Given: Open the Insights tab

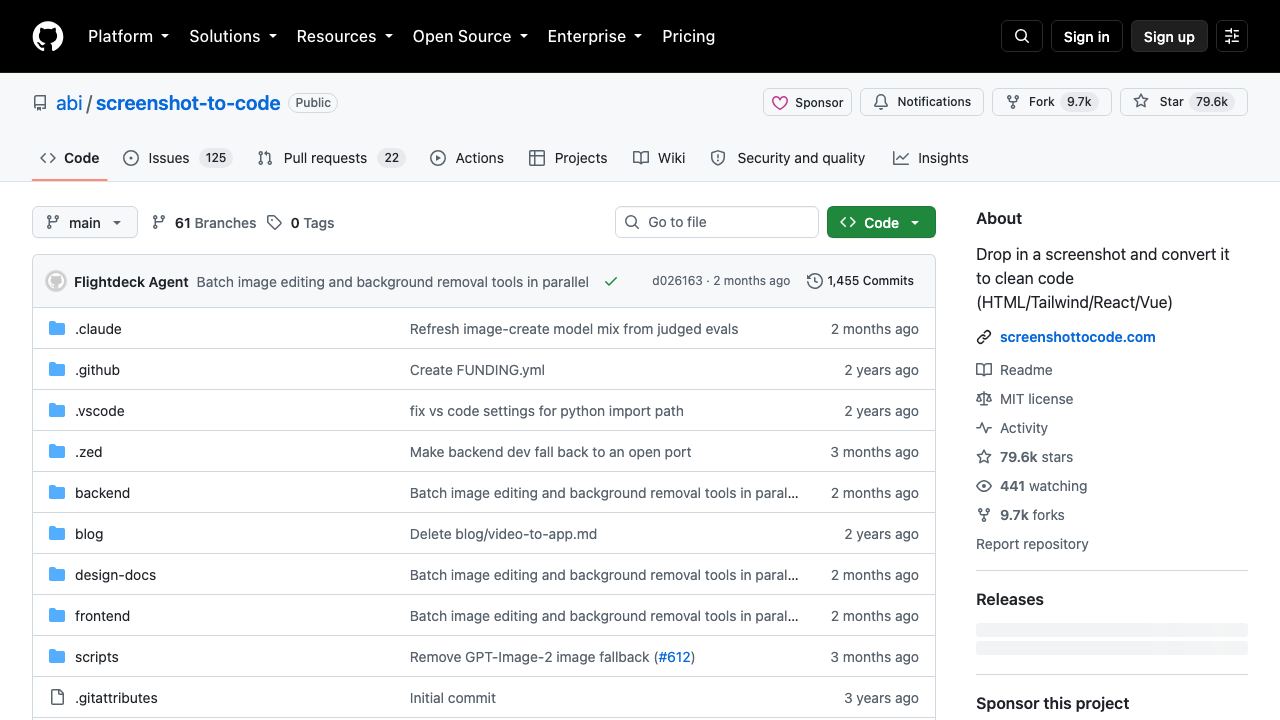Looking at the screenshot, I should point(931,158).
